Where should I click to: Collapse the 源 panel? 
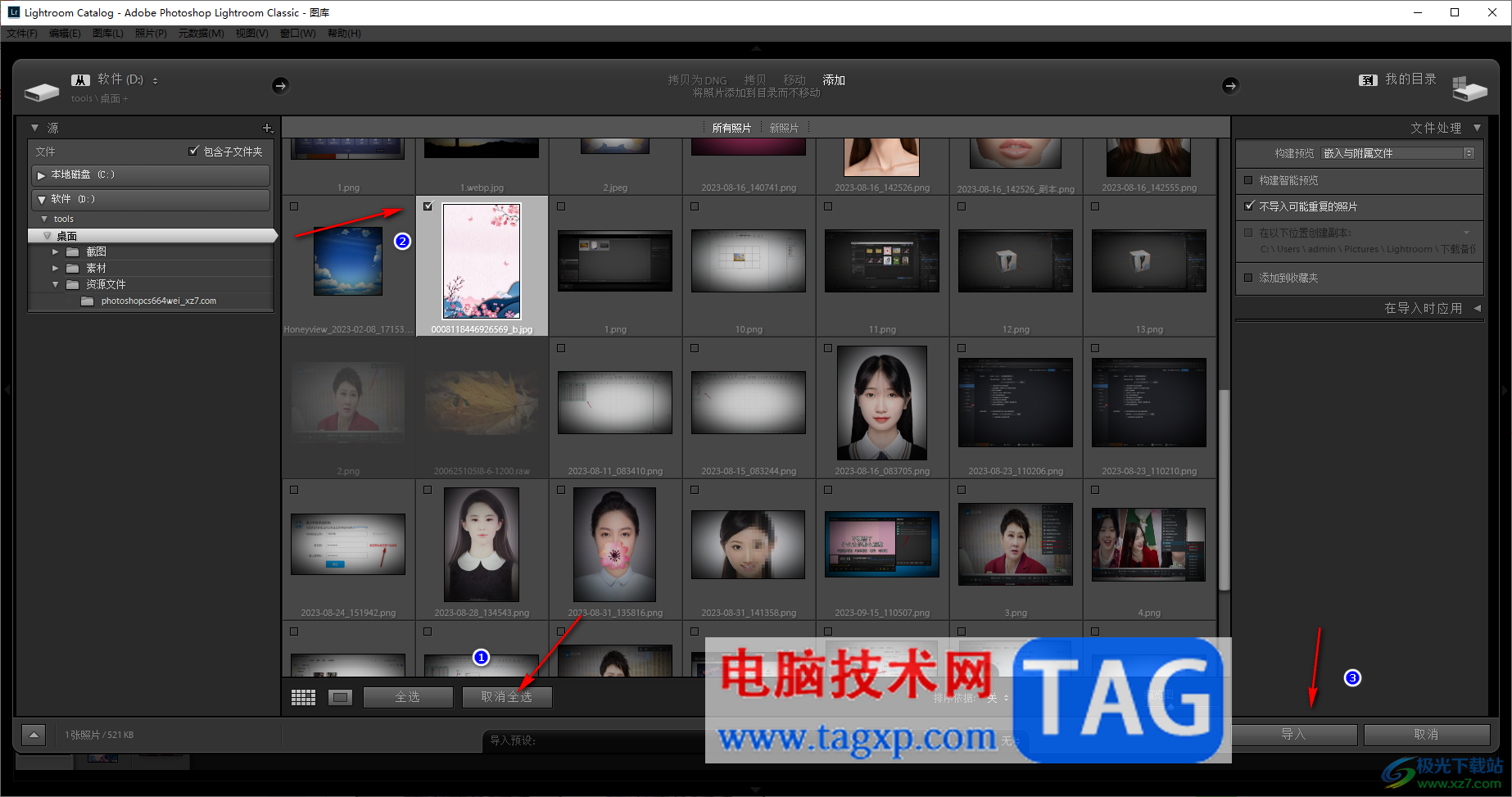34,128
